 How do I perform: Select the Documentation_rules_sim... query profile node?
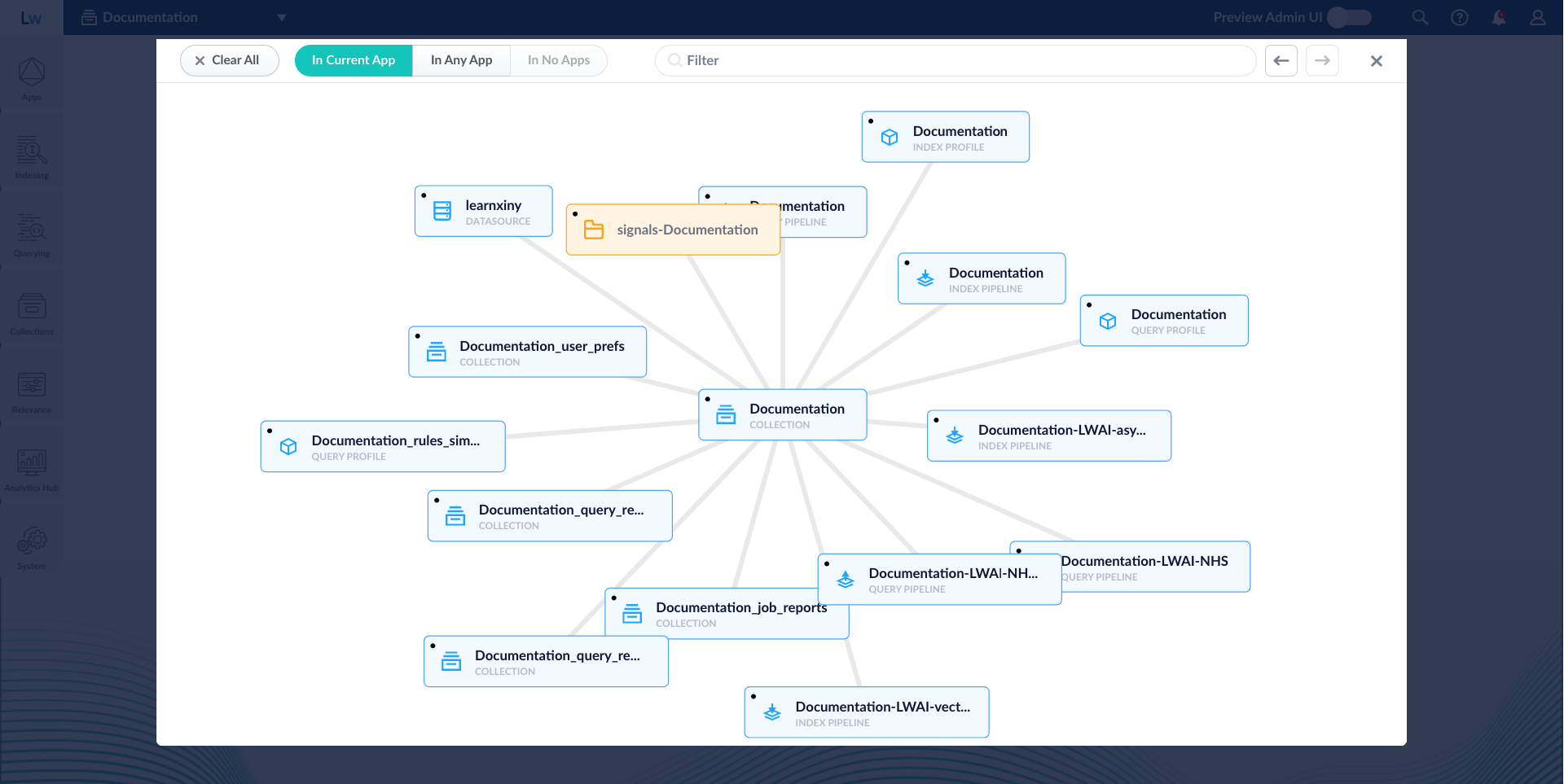click(383, 446)
